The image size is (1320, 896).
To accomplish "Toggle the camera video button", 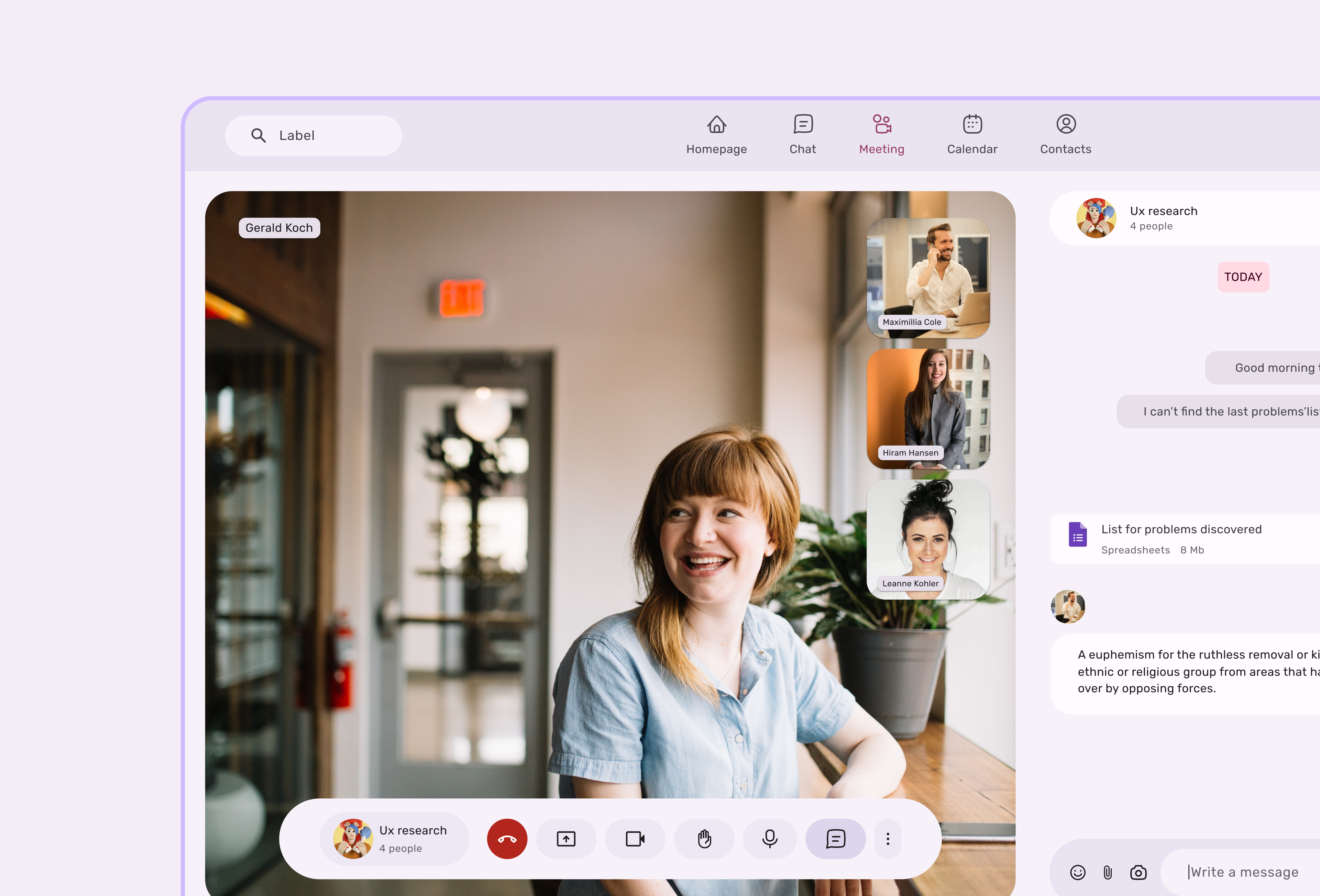I will (x=635, y=839).
